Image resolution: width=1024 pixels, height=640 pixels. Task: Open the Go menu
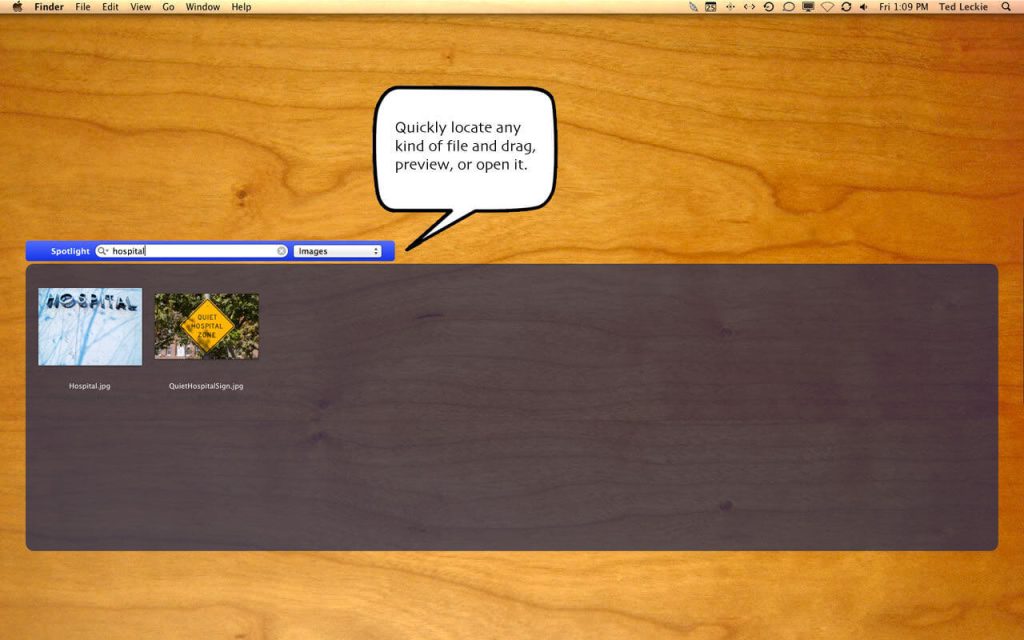click(x=168, y=7)
